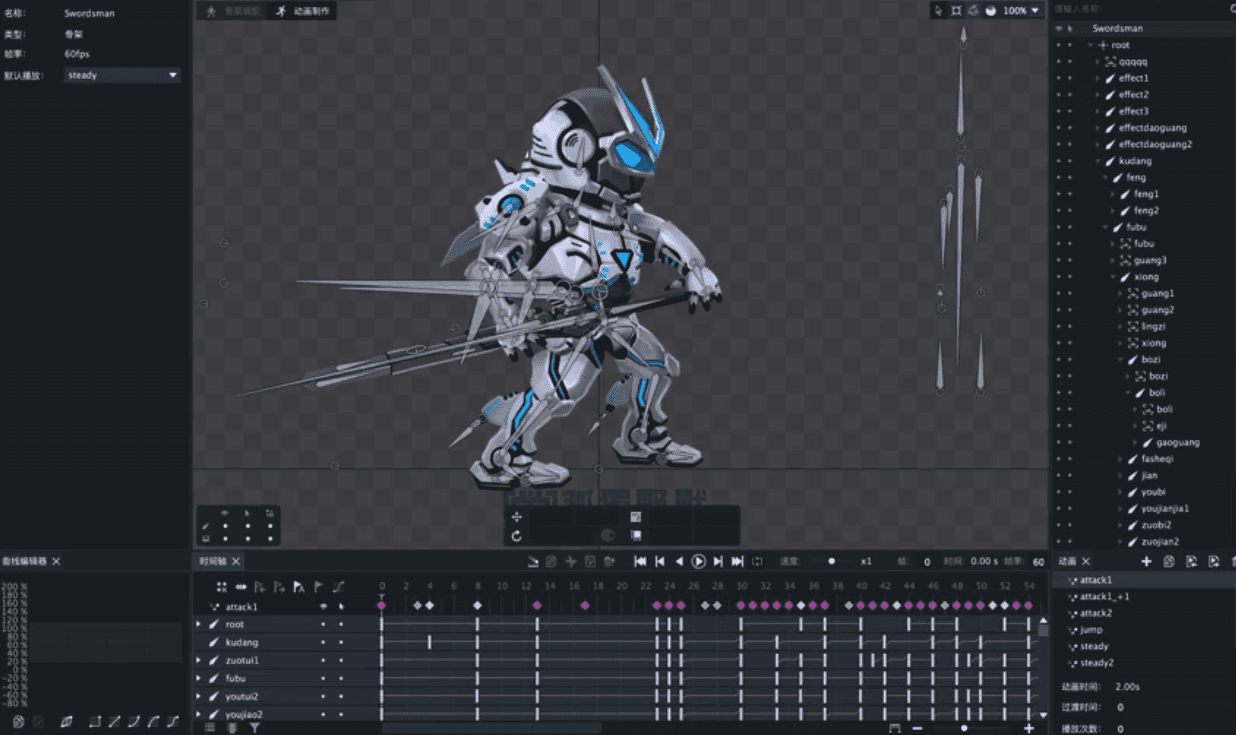
Task: Click the copy curve icon in curve editor
Action: pyautogui.click(x=17, y=721)
